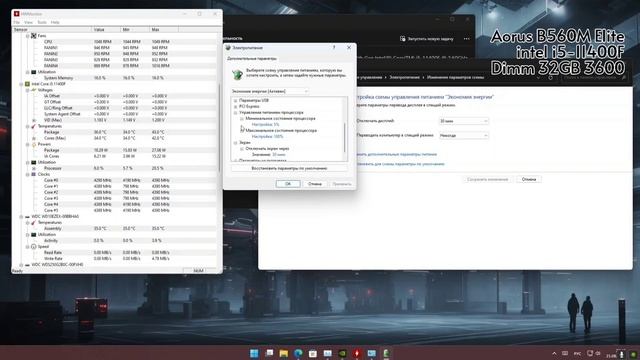
Task: Click OK in the Электропитание dialog
Action: tap(288, 184)
